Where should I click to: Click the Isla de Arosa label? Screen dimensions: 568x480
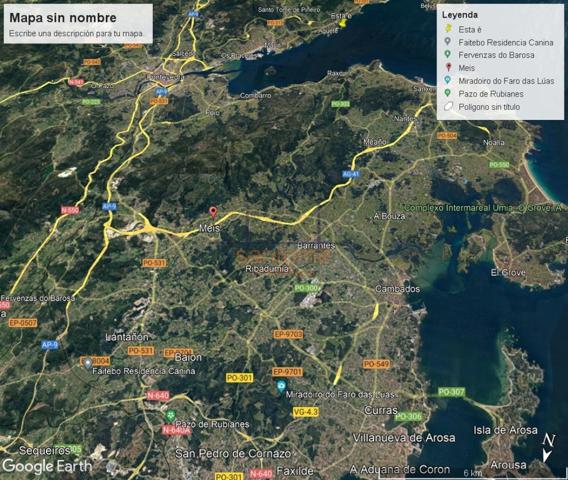[505, 430]
